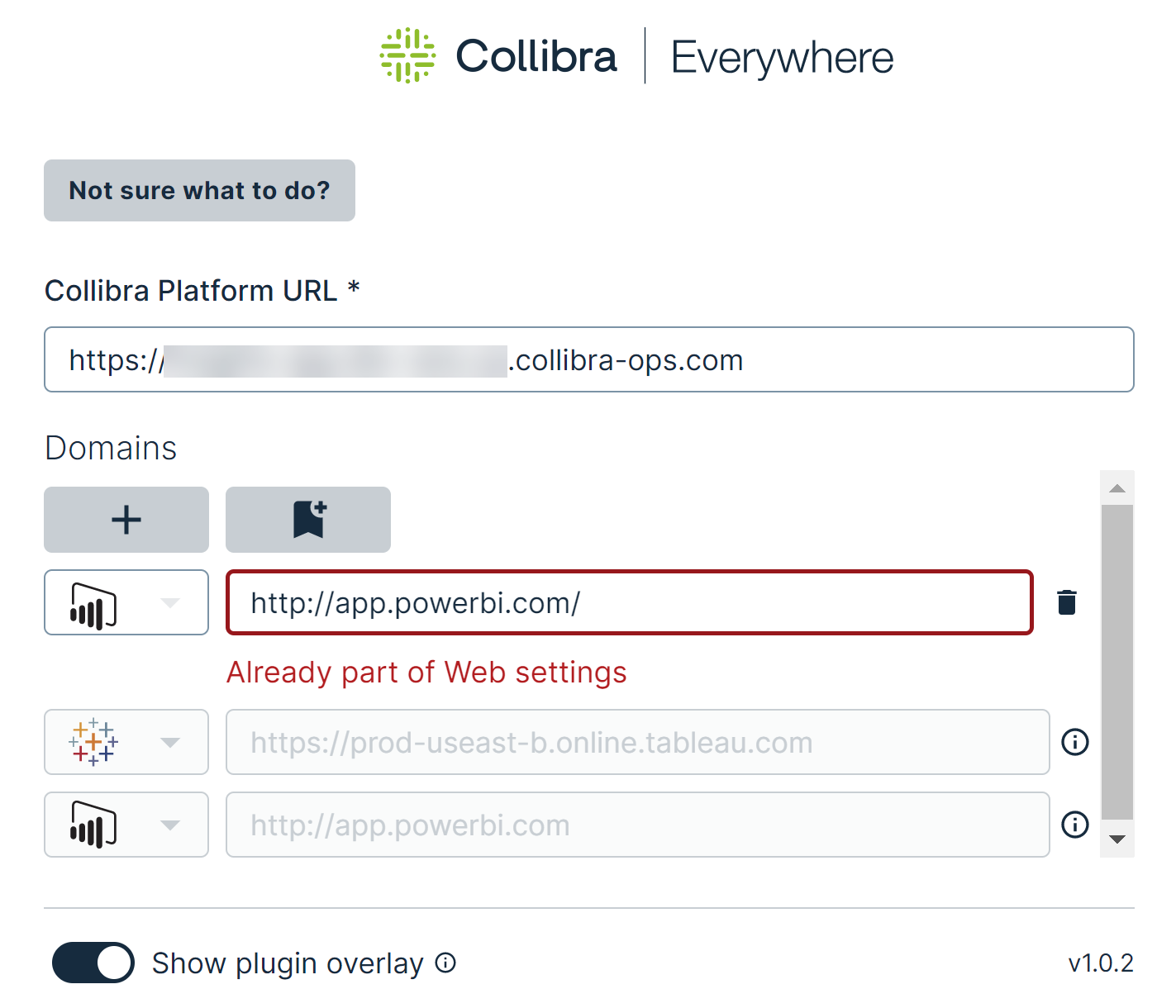Click the v1.0.2 version label
1176x1008 pixels.
point(1100,963)
